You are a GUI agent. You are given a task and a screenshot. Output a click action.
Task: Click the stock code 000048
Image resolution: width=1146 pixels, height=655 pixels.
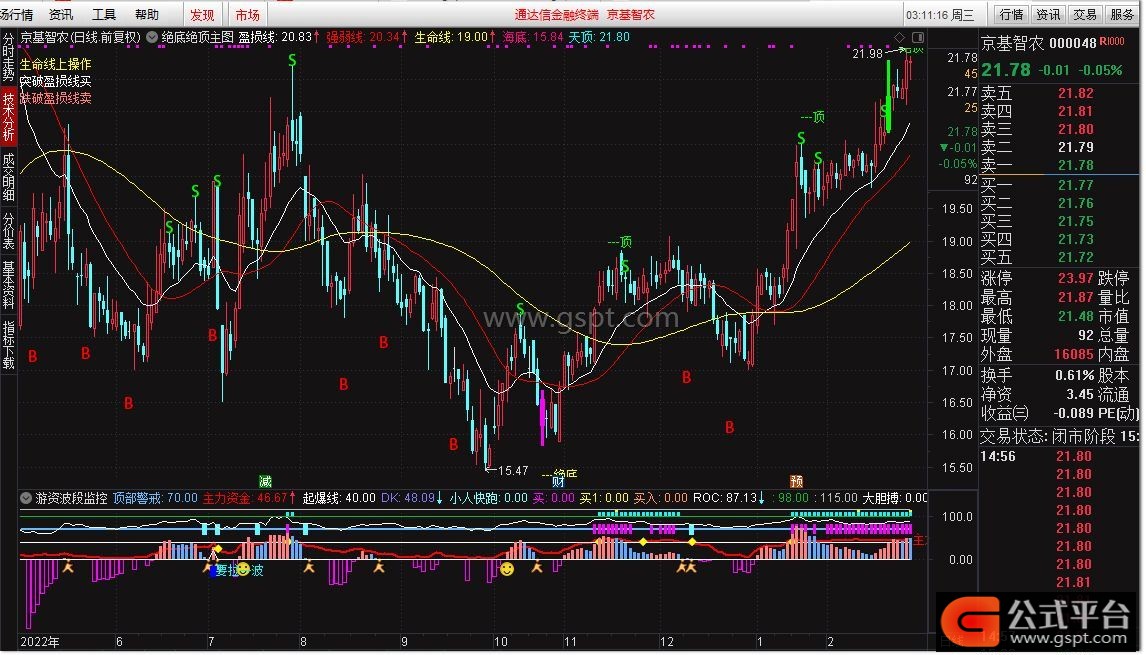click(1073, 43)
